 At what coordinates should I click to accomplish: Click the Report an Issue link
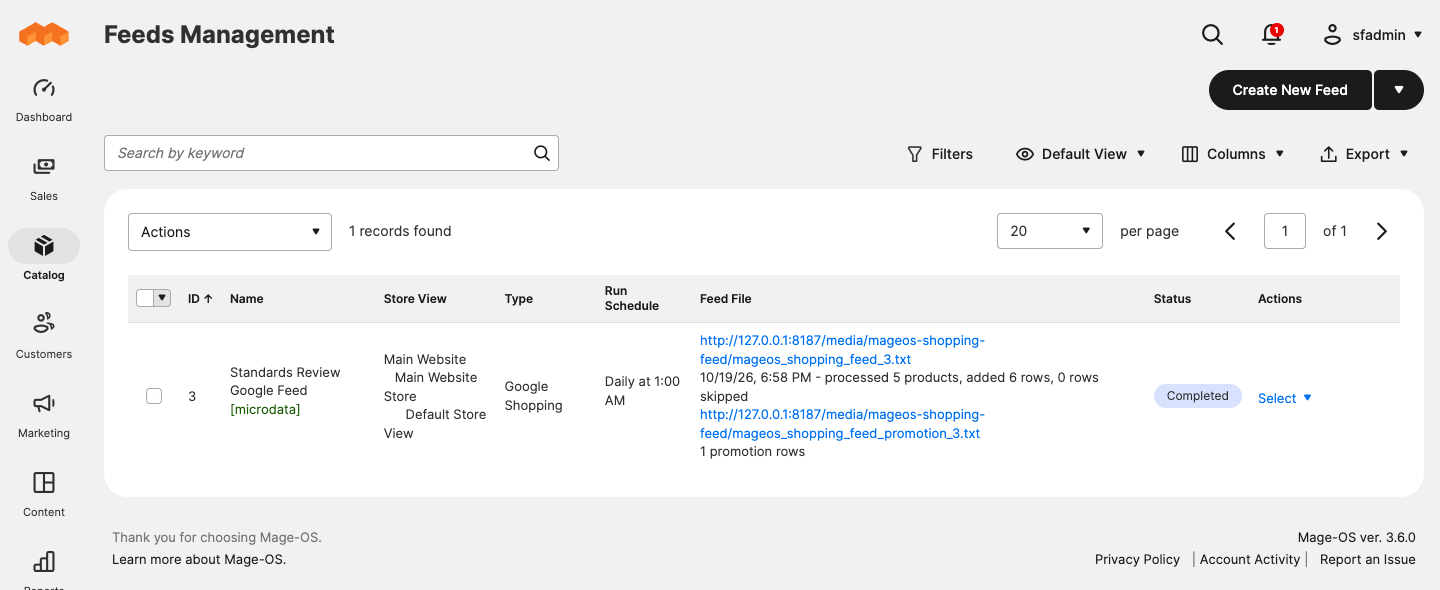[x=1368, y=560]
